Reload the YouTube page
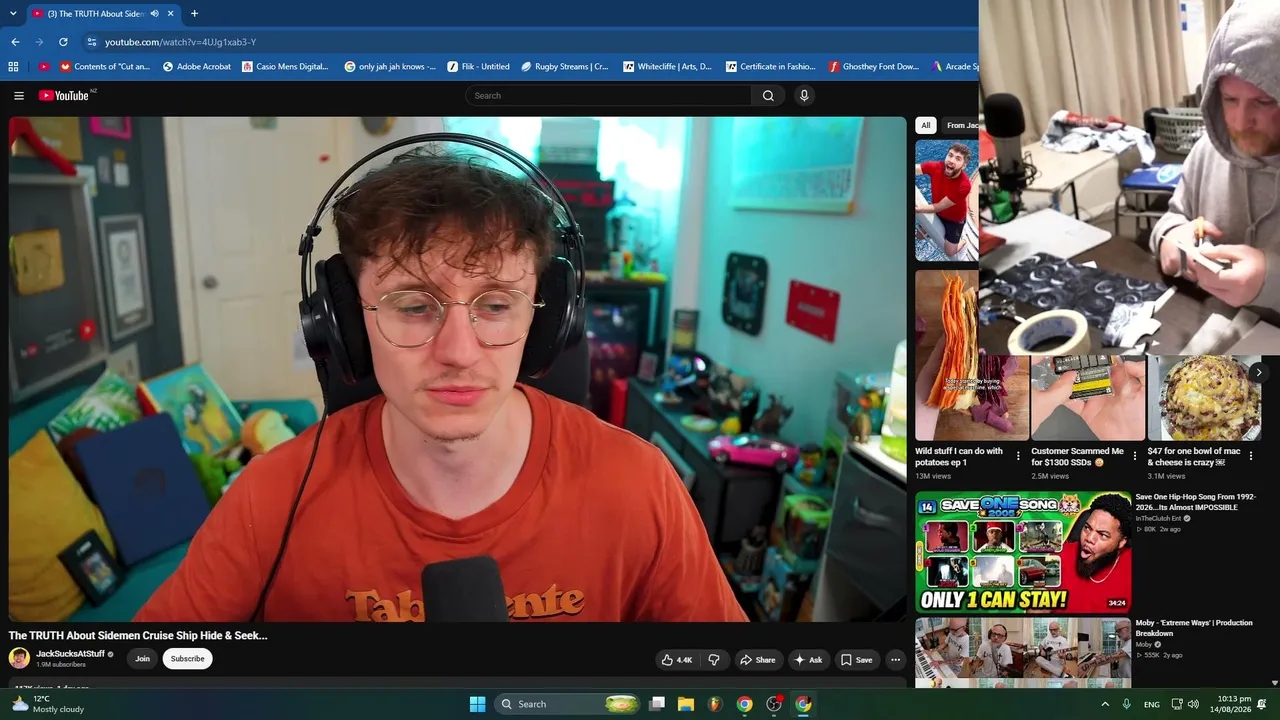Image resolution: width=1280 pixels, height=720 pixels. point(63,42)
